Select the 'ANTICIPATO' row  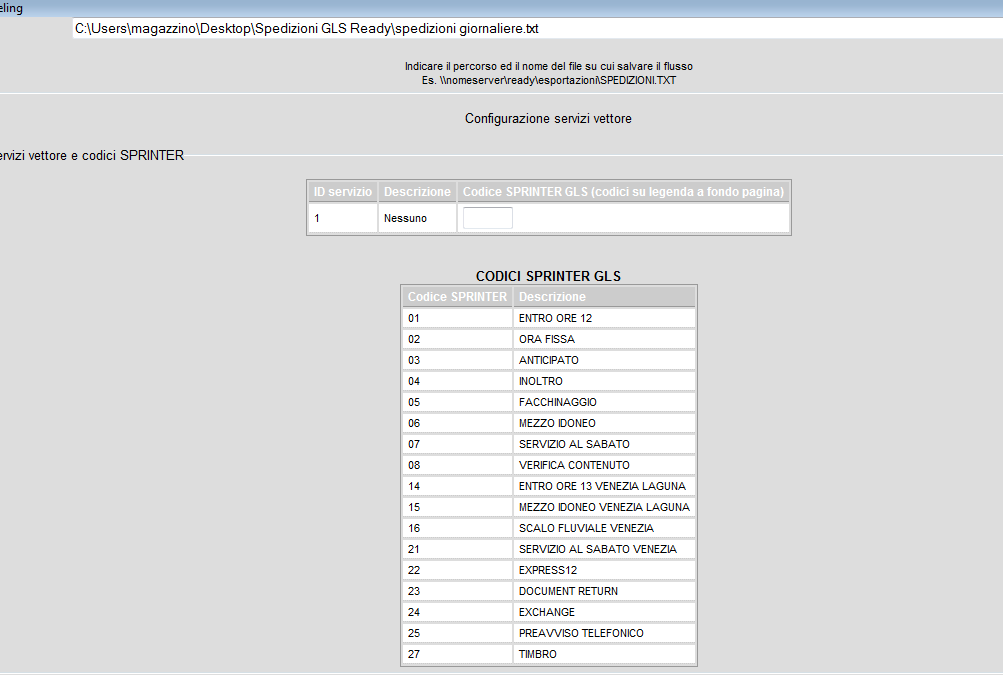549,360
